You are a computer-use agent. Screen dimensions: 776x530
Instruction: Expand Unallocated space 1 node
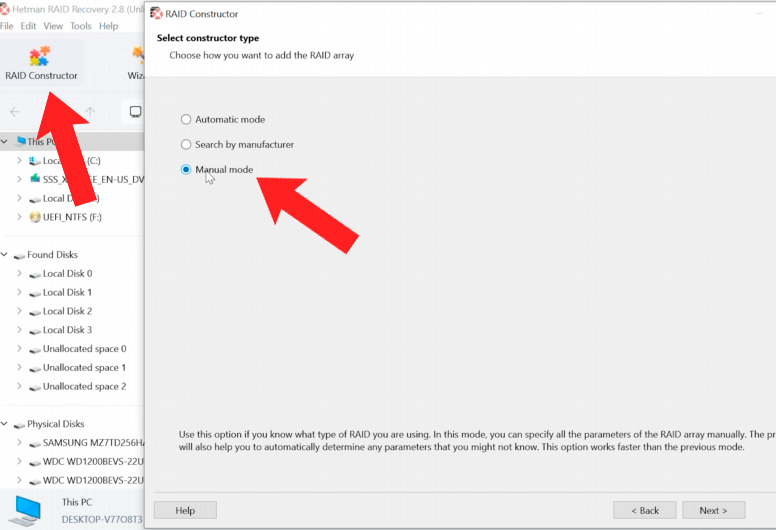click(x=19, y=367)
